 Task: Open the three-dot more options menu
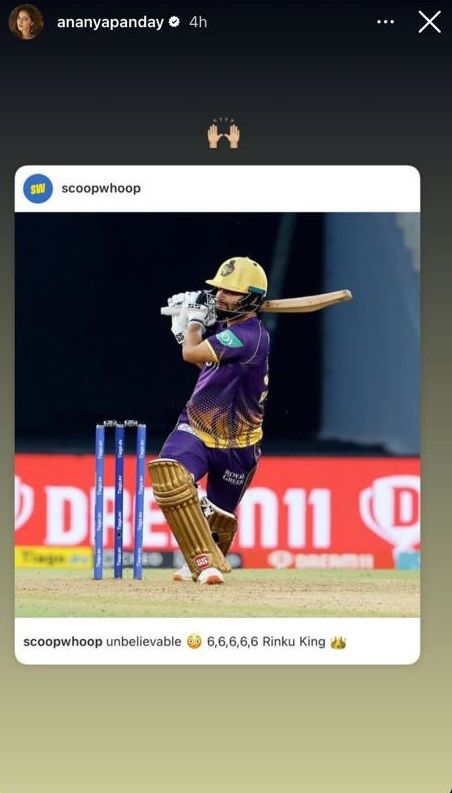[385, 22]
